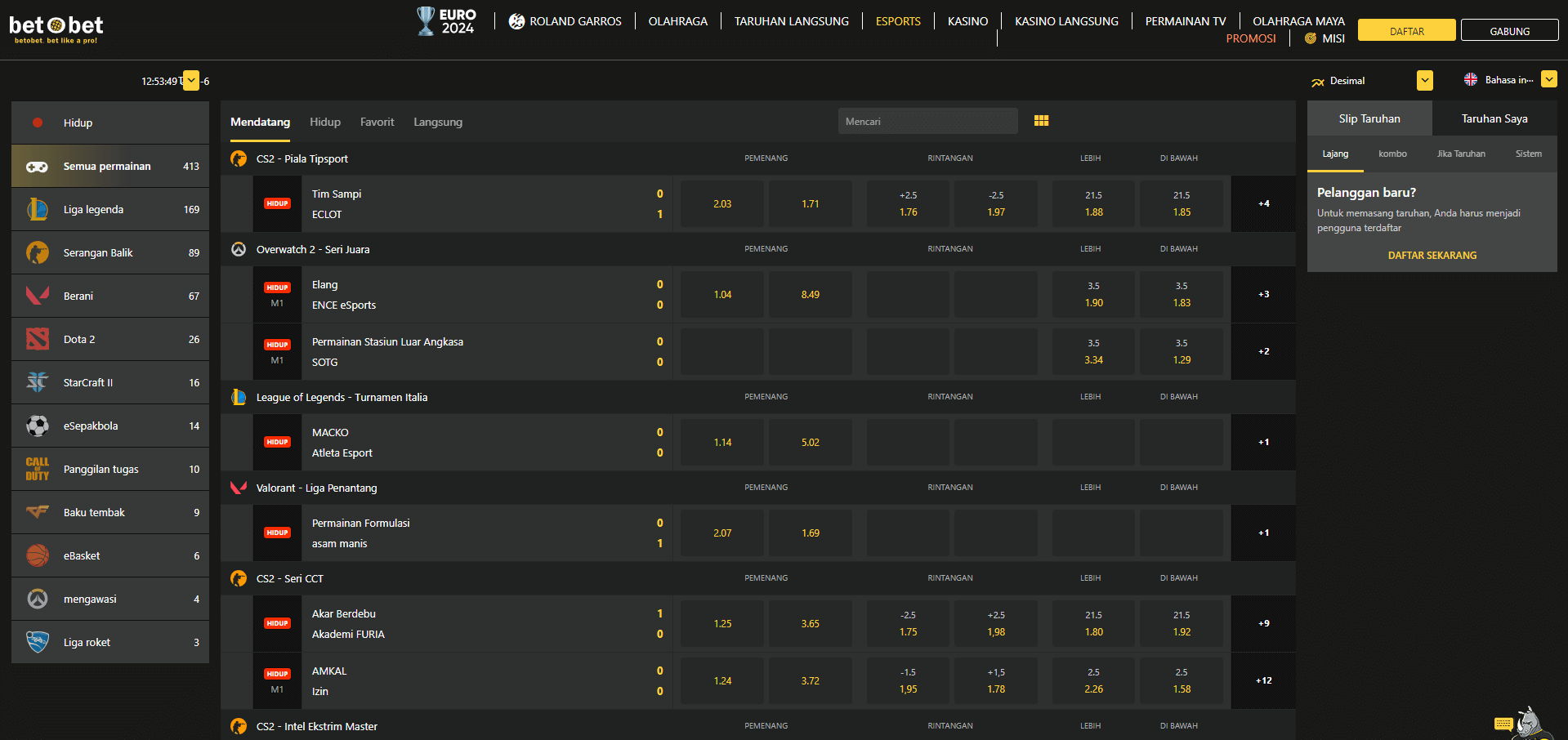Select odds 2.03 for Tim Sampi

(x=722, y=203)
